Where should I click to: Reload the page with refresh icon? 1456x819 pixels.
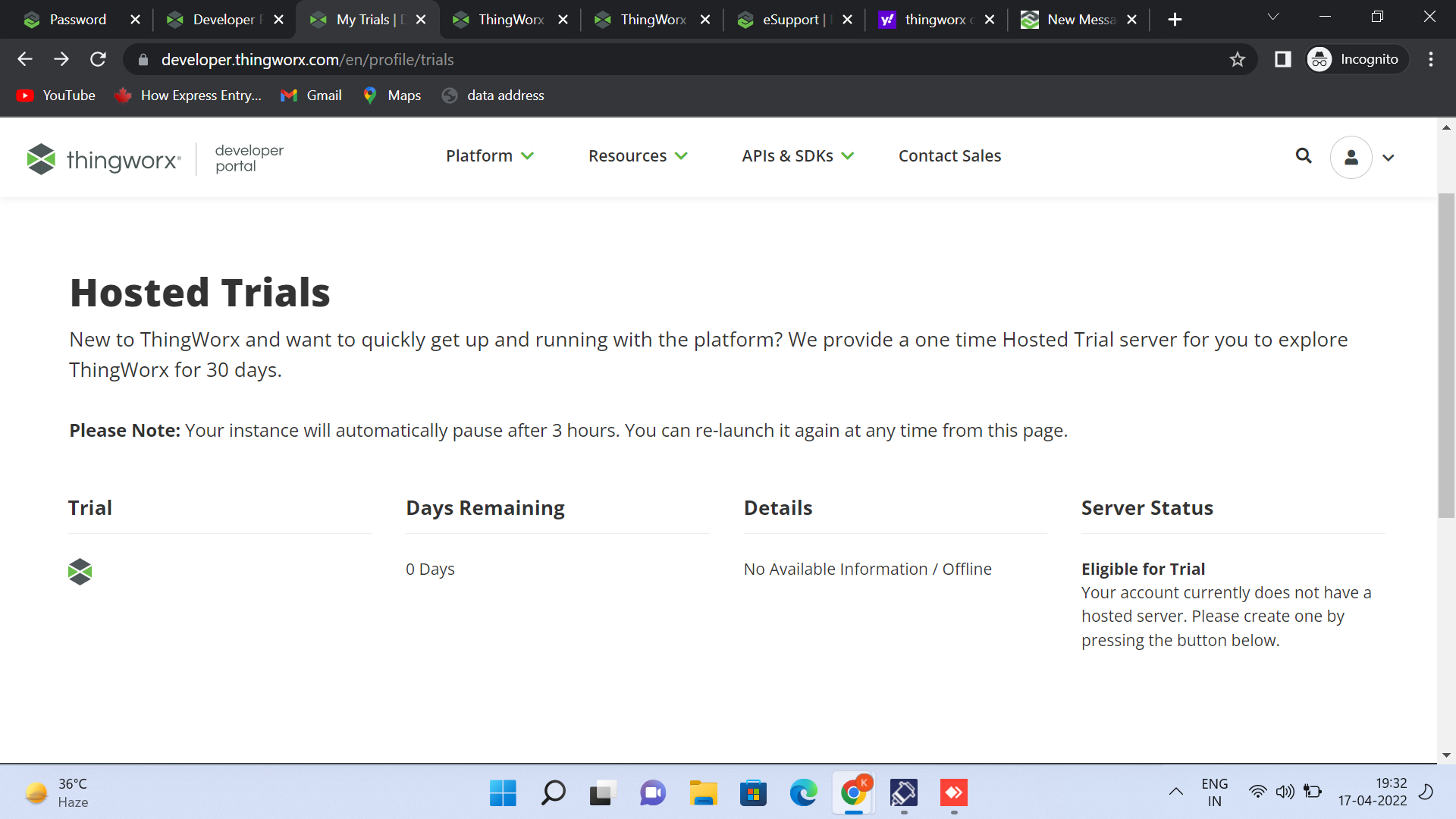point(98,59)
